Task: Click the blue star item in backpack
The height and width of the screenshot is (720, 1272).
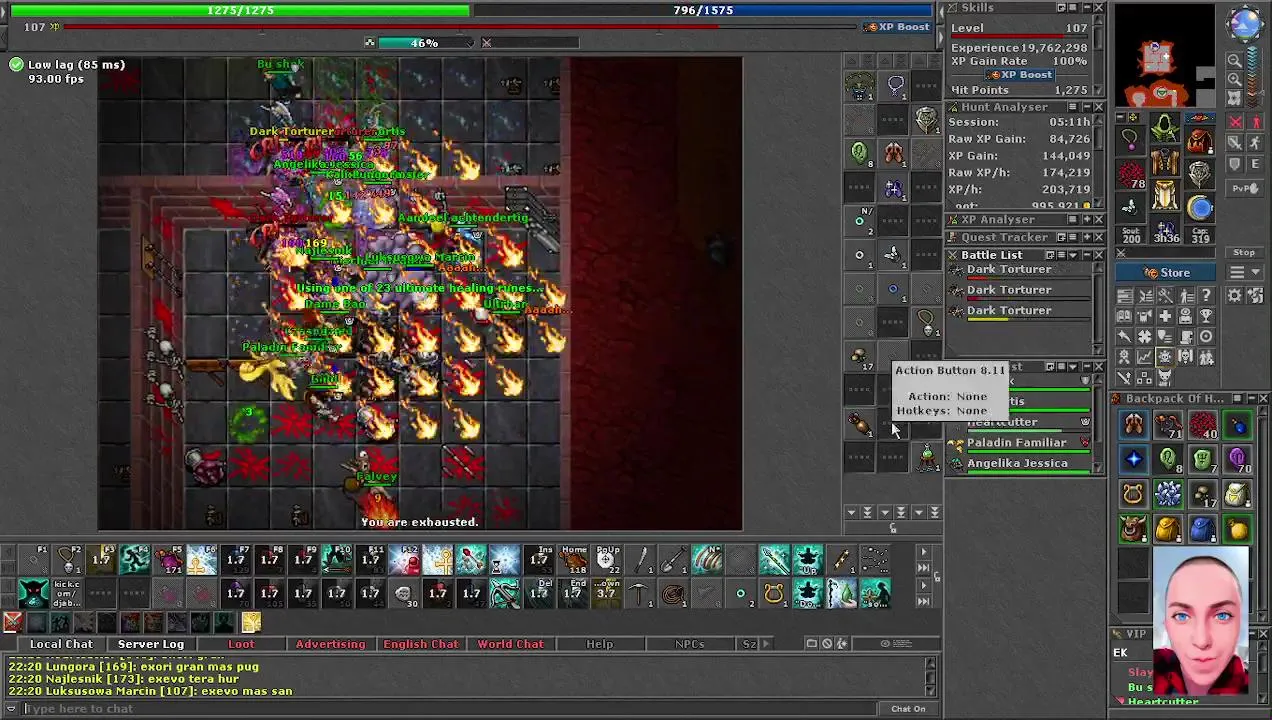Action: click(x=1133, y=460)
